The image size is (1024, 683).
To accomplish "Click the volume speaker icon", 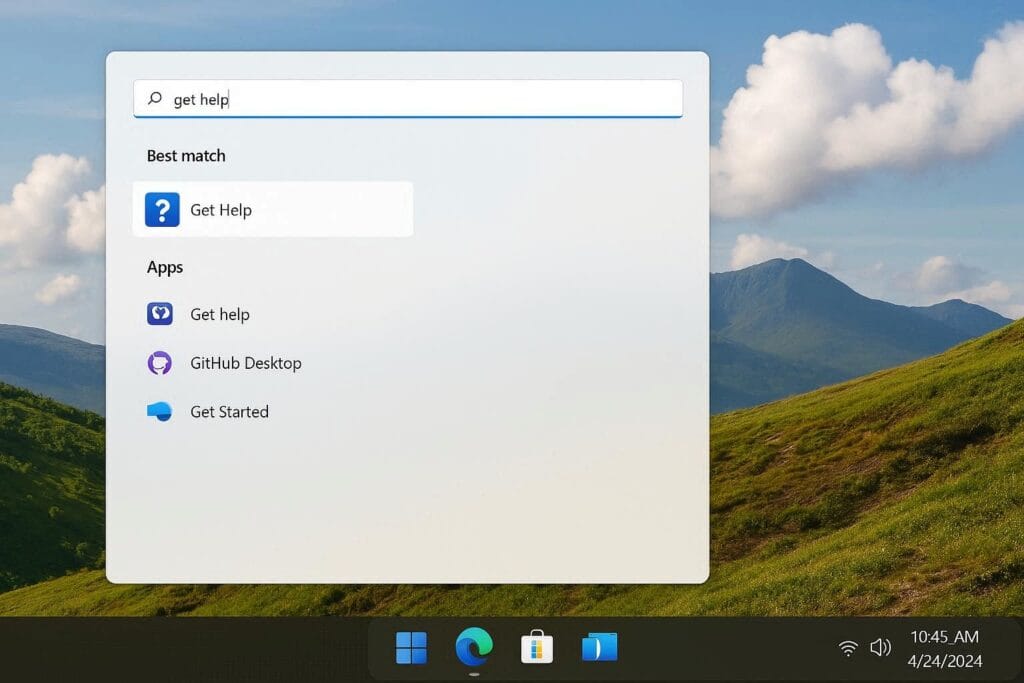I will (x=880, y=648).
